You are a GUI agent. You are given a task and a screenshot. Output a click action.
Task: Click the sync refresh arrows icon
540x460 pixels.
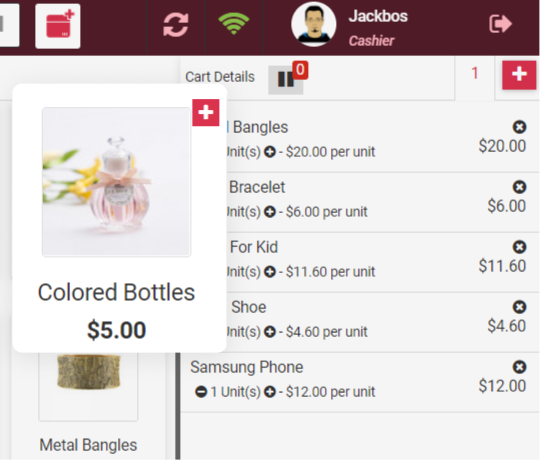[176, 24]
